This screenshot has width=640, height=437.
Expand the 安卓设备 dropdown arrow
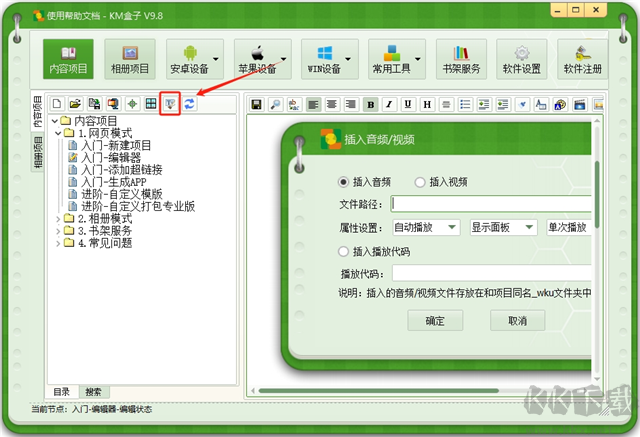pos(216,59)
